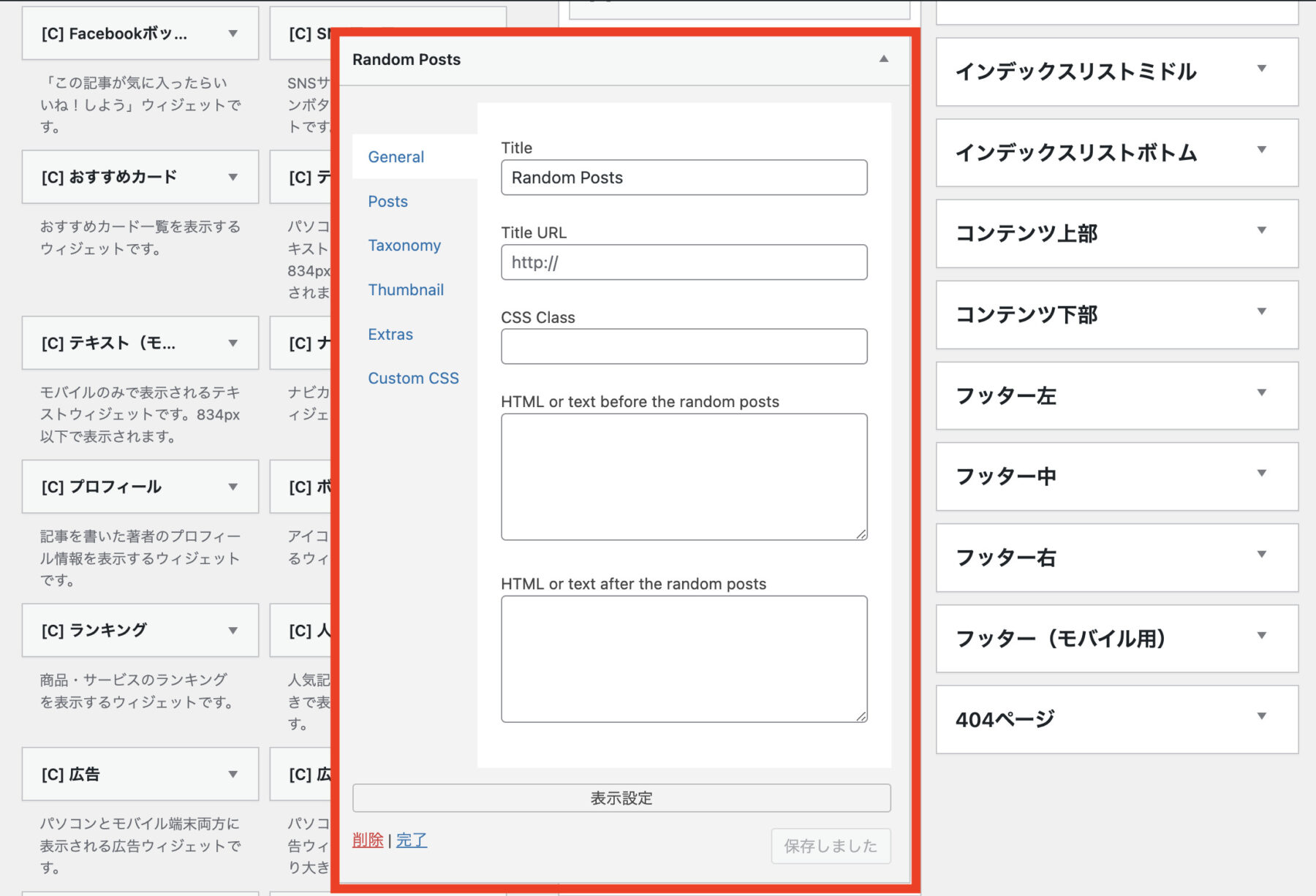
Task: Click the Random Posts widget header title
Action: click(406, 59)
